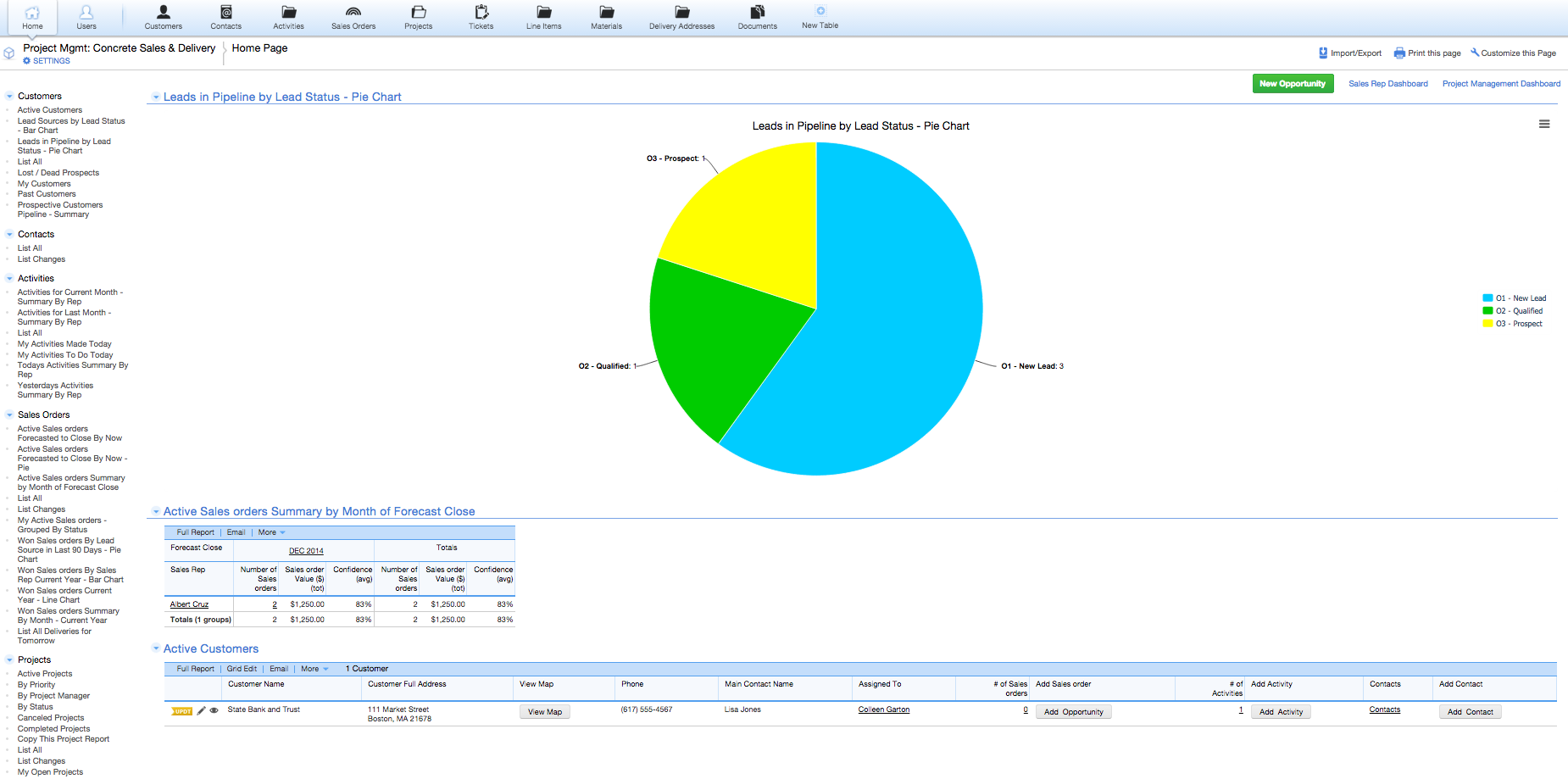Click Email in sales summary toolbar

coord(236,532)
